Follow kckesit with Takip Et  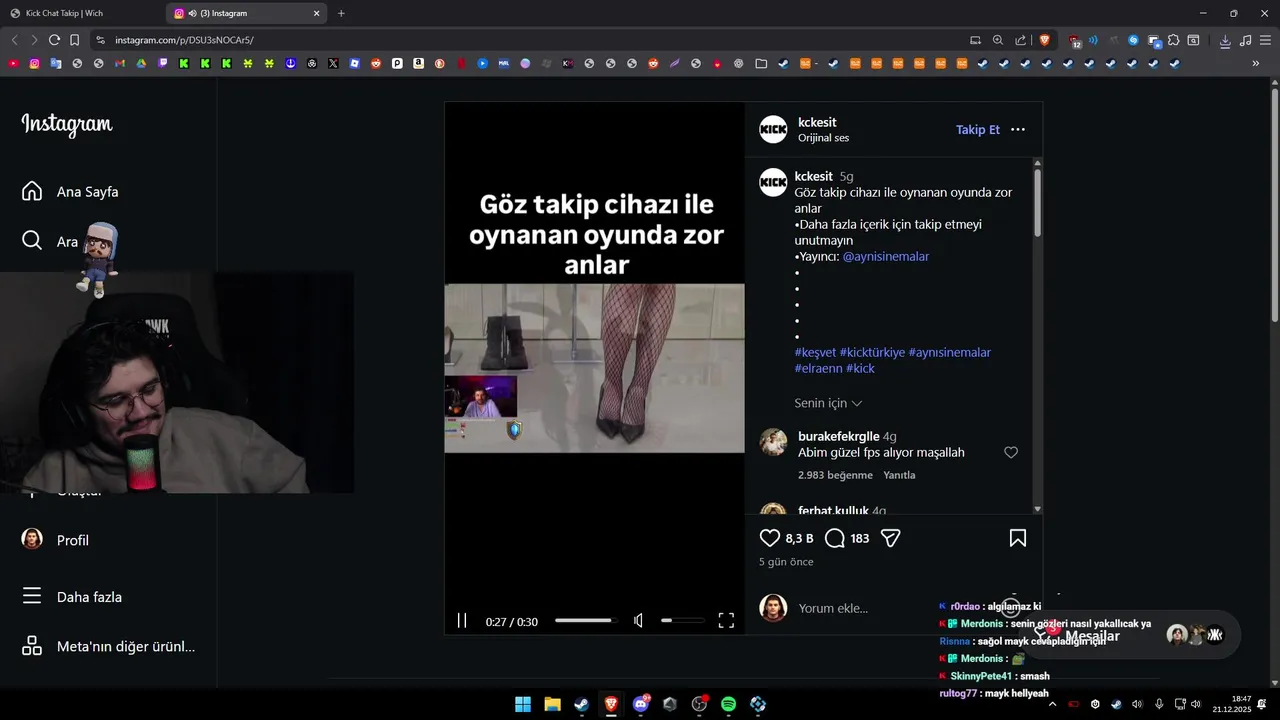[x=977, y=130]
